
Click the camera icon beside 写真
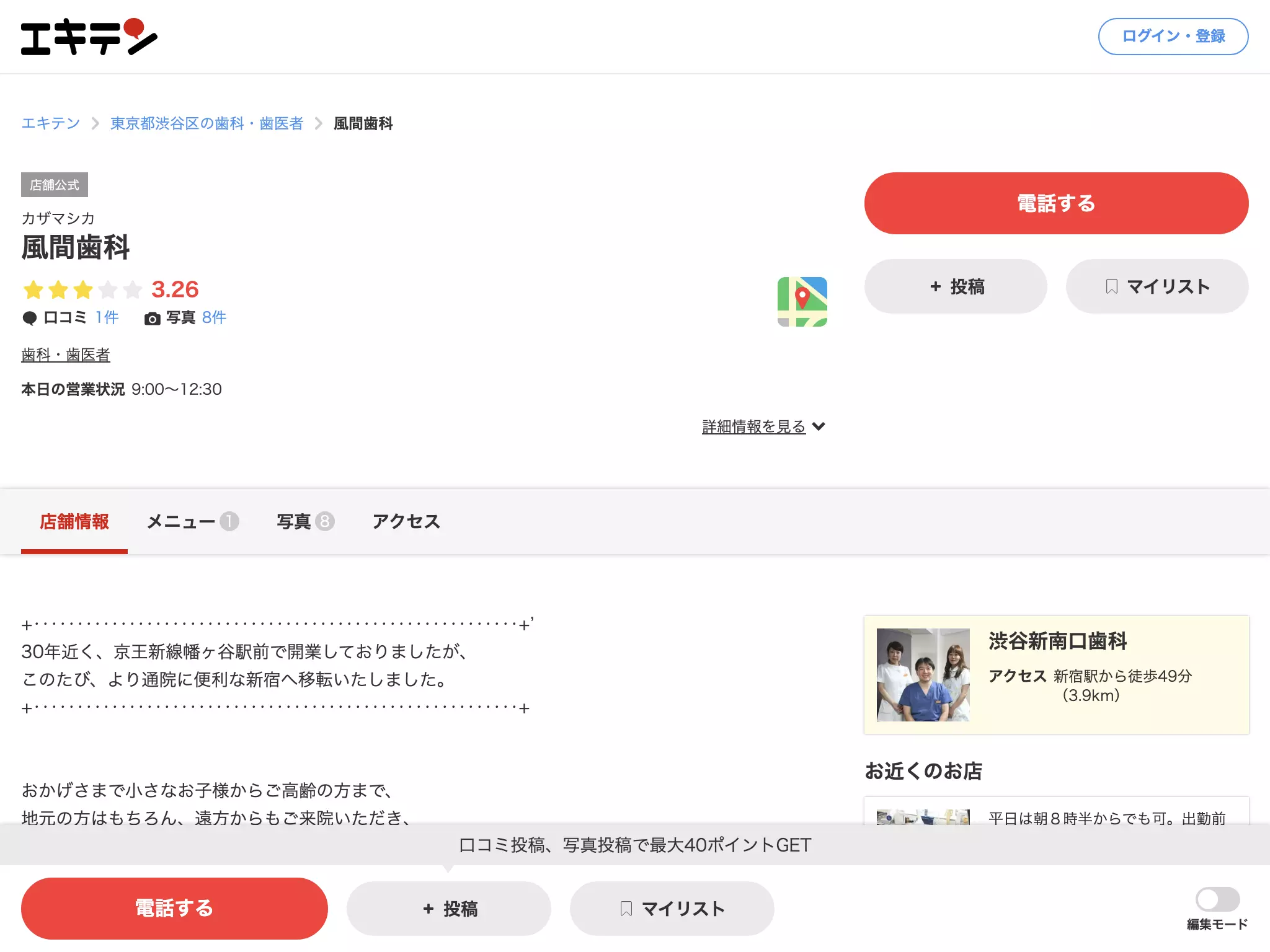click(x=152, y=319)
